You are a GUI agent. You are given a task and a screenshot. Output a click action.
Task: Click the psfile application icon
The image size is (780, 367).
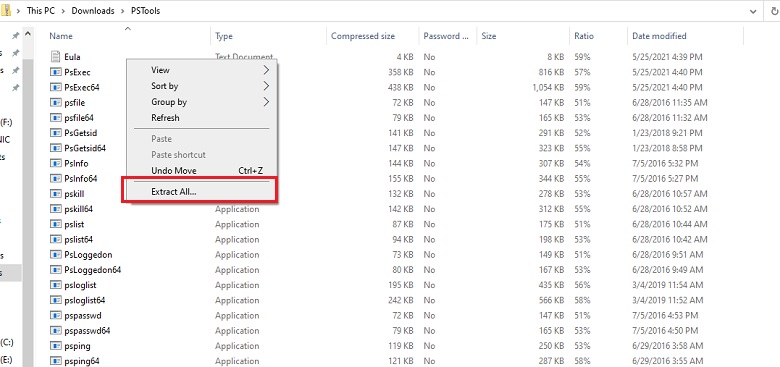tap(56, 102)
